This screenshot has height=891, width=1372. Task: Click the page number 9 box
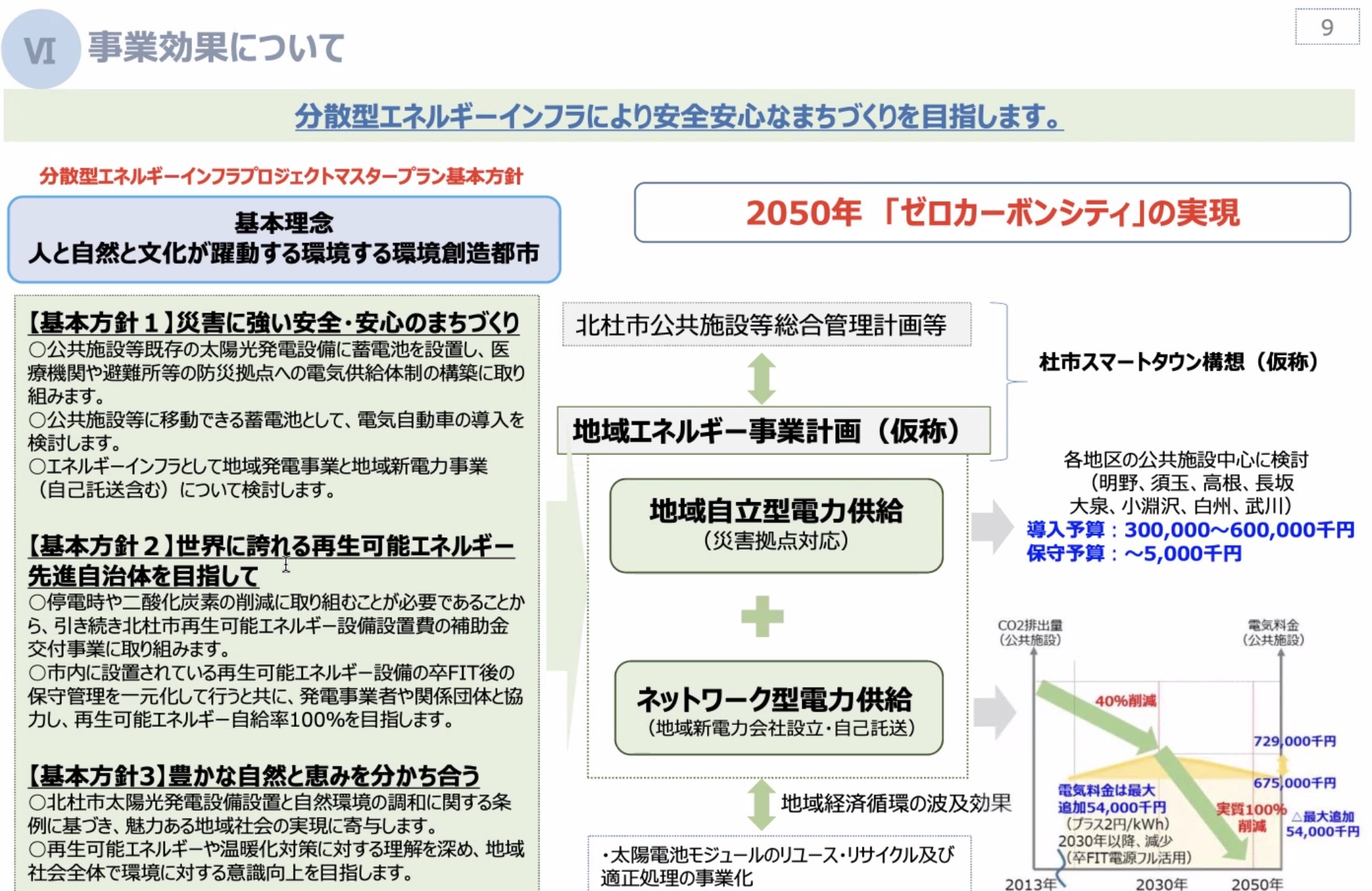[1326, 27]
